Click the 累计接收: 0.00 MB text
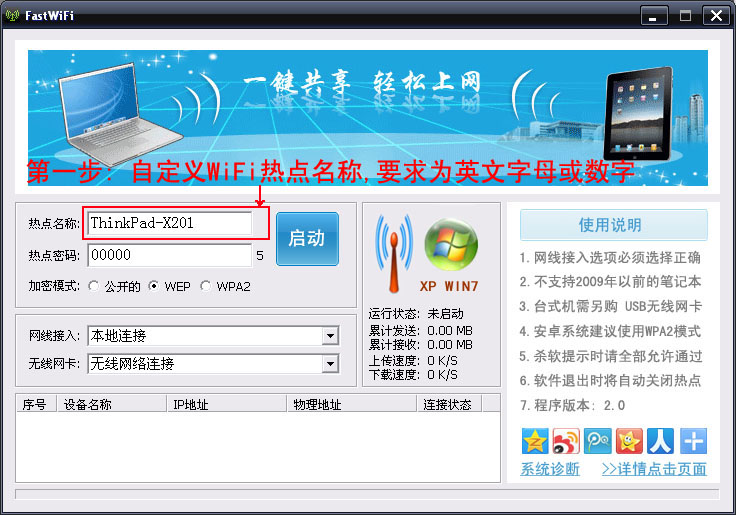Image resolution: width=736 pixels, height=515 pixels. [x=421, y=345]
